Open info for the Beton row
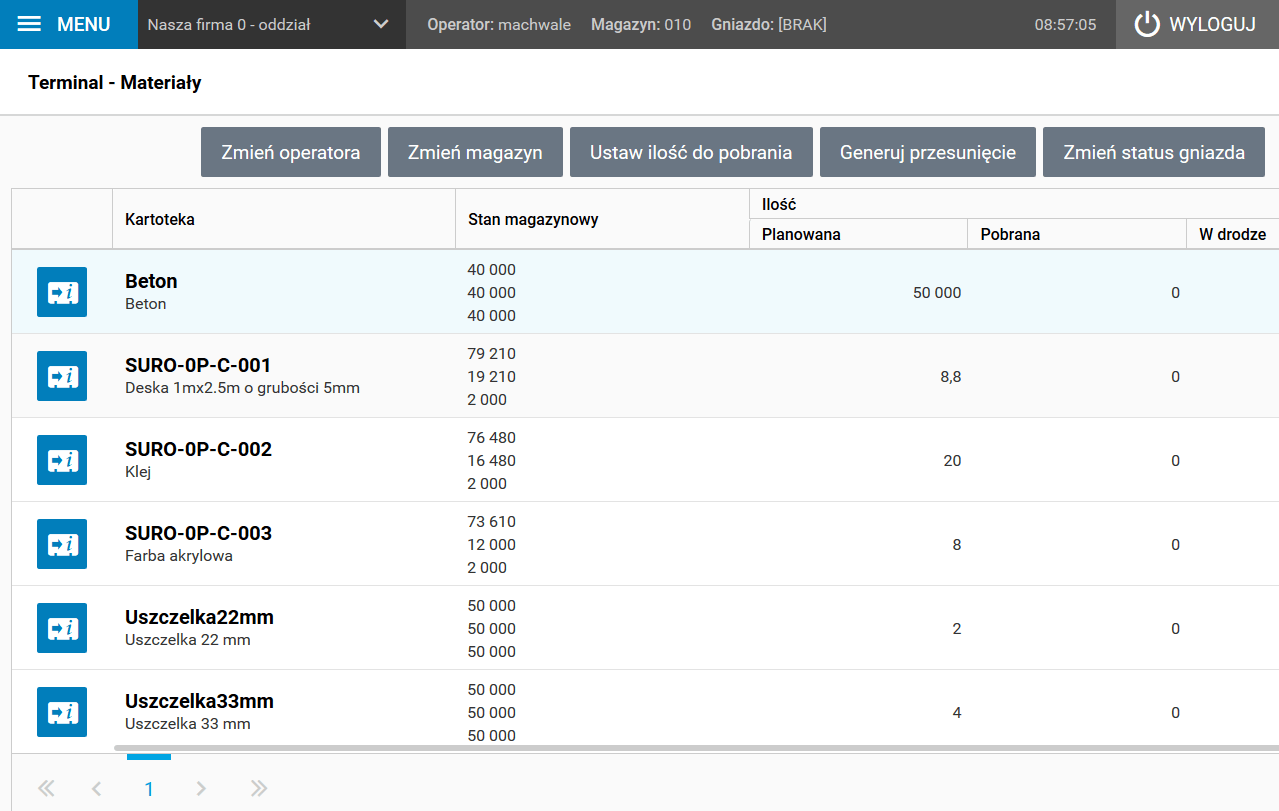This screenshot has width=1279, height=811. (x=62, y=292)
